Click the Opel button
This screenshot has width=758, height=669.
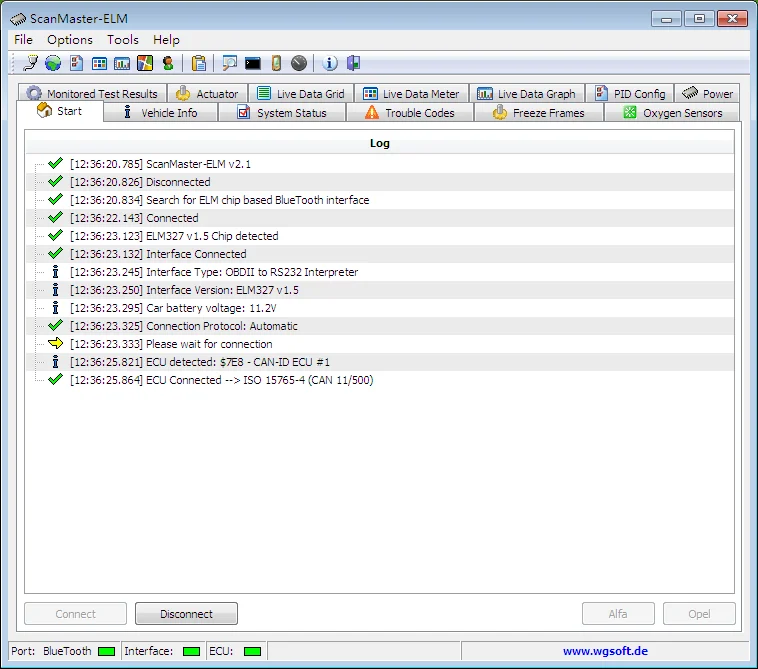tap(699, 613)
